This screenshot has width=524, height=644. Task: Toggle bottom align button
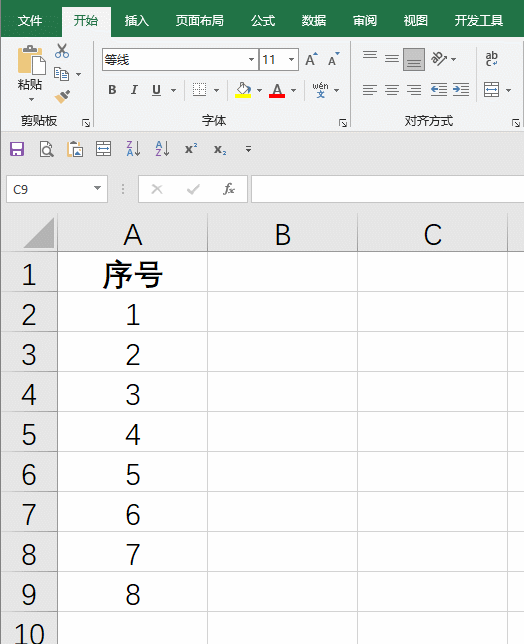click(x=414, y=59)
